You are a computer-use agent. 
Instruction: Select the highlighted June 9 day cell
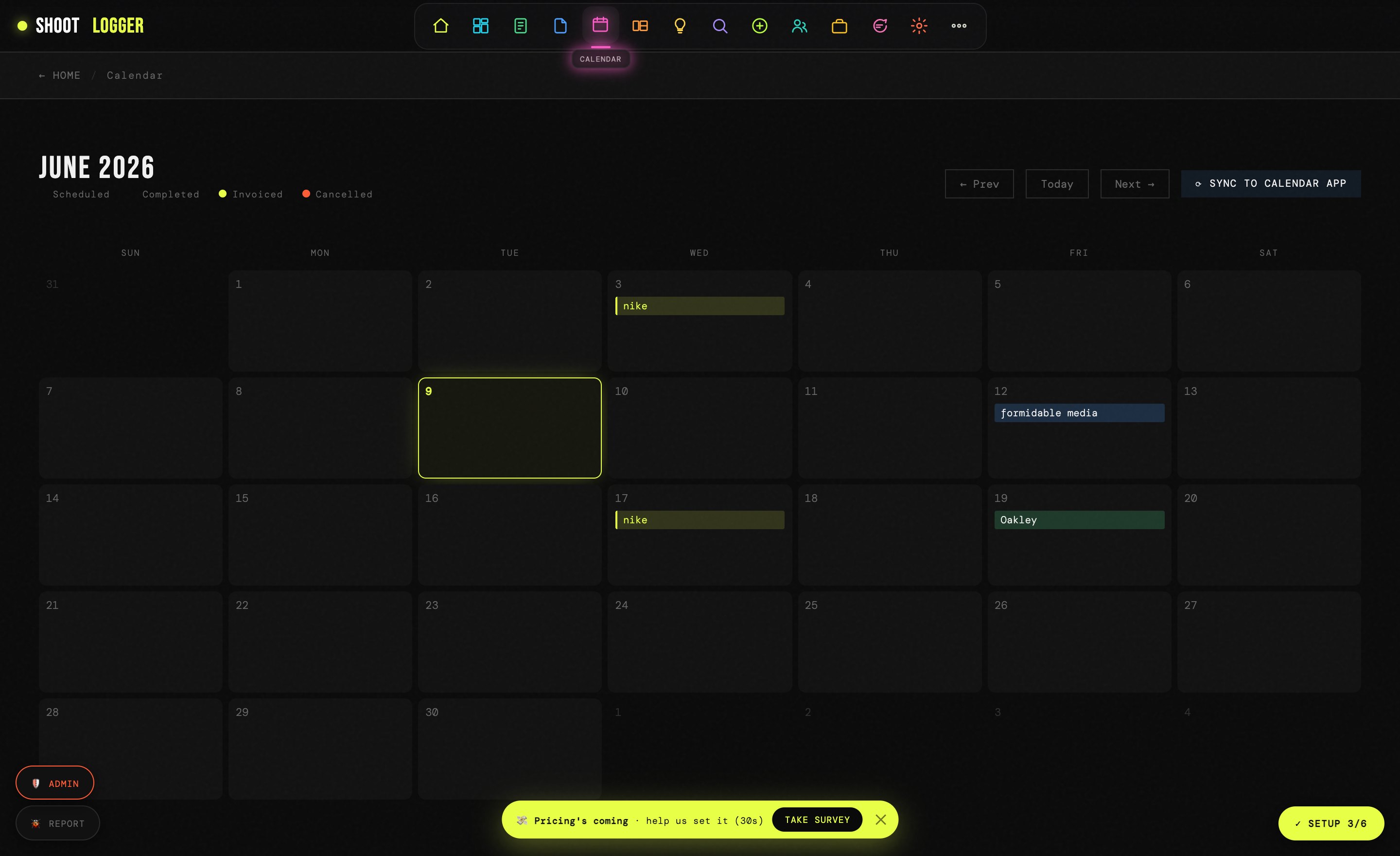[509, 428]
